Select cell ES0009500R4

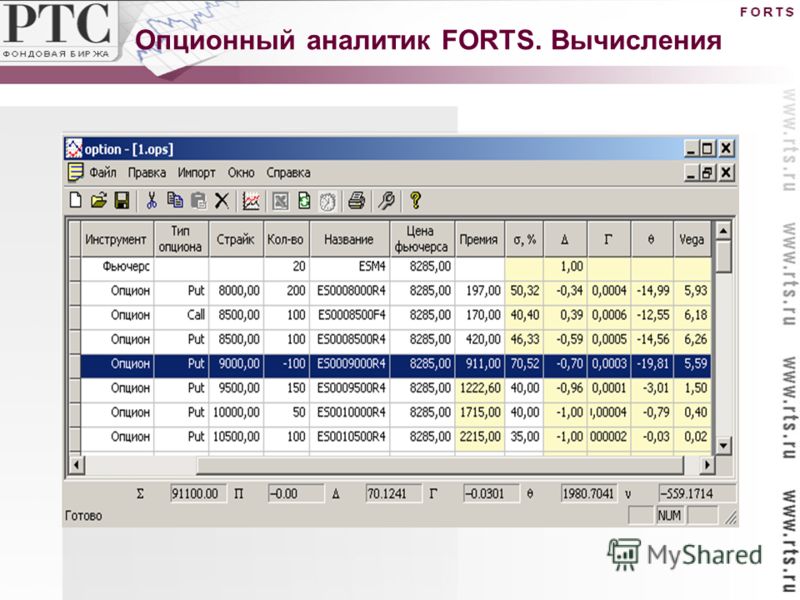[349, 388]
